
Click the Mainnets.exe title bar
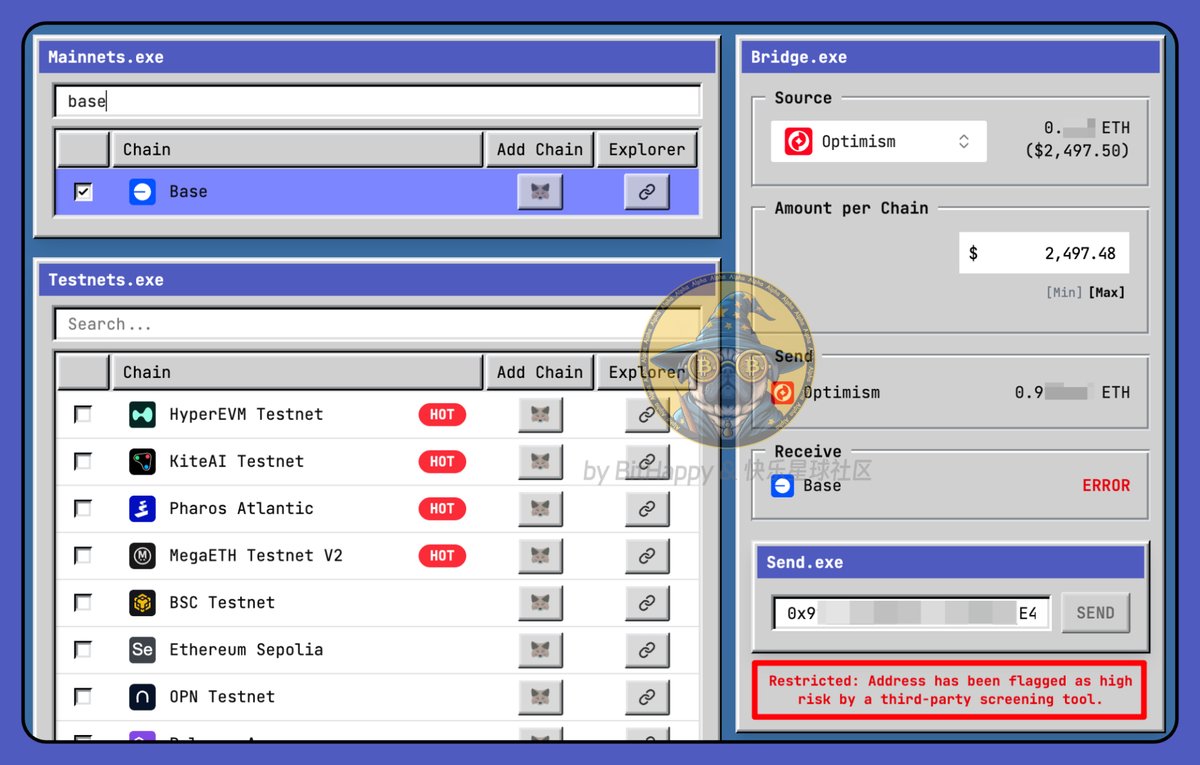point(378,57)
